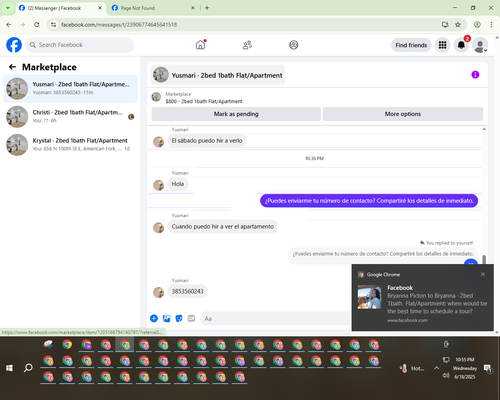Image resolution: width=500 pixels, height=400 pixels.
Task: Open the Chrome three-dot menu
Action: click(491, 25)
